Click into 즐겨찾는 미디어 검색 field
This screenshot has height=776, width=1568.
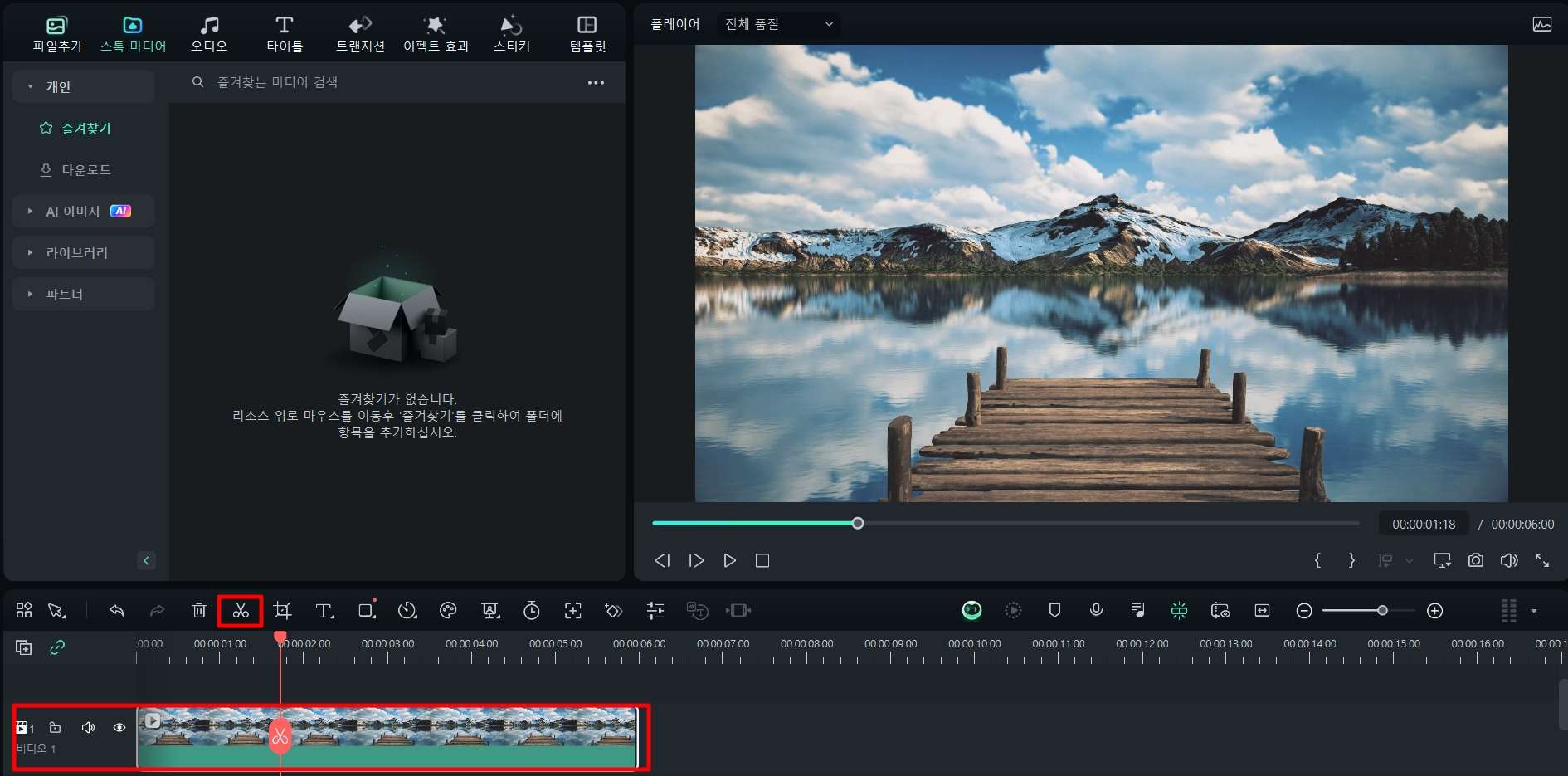pyautogui.click(x=382, y=82)
